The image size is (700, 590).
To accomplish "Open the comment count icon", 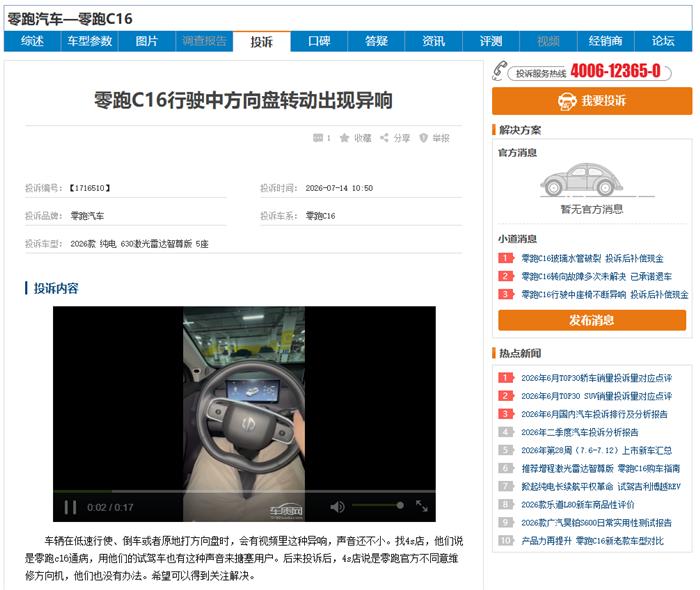I will [x=318, y=138].
